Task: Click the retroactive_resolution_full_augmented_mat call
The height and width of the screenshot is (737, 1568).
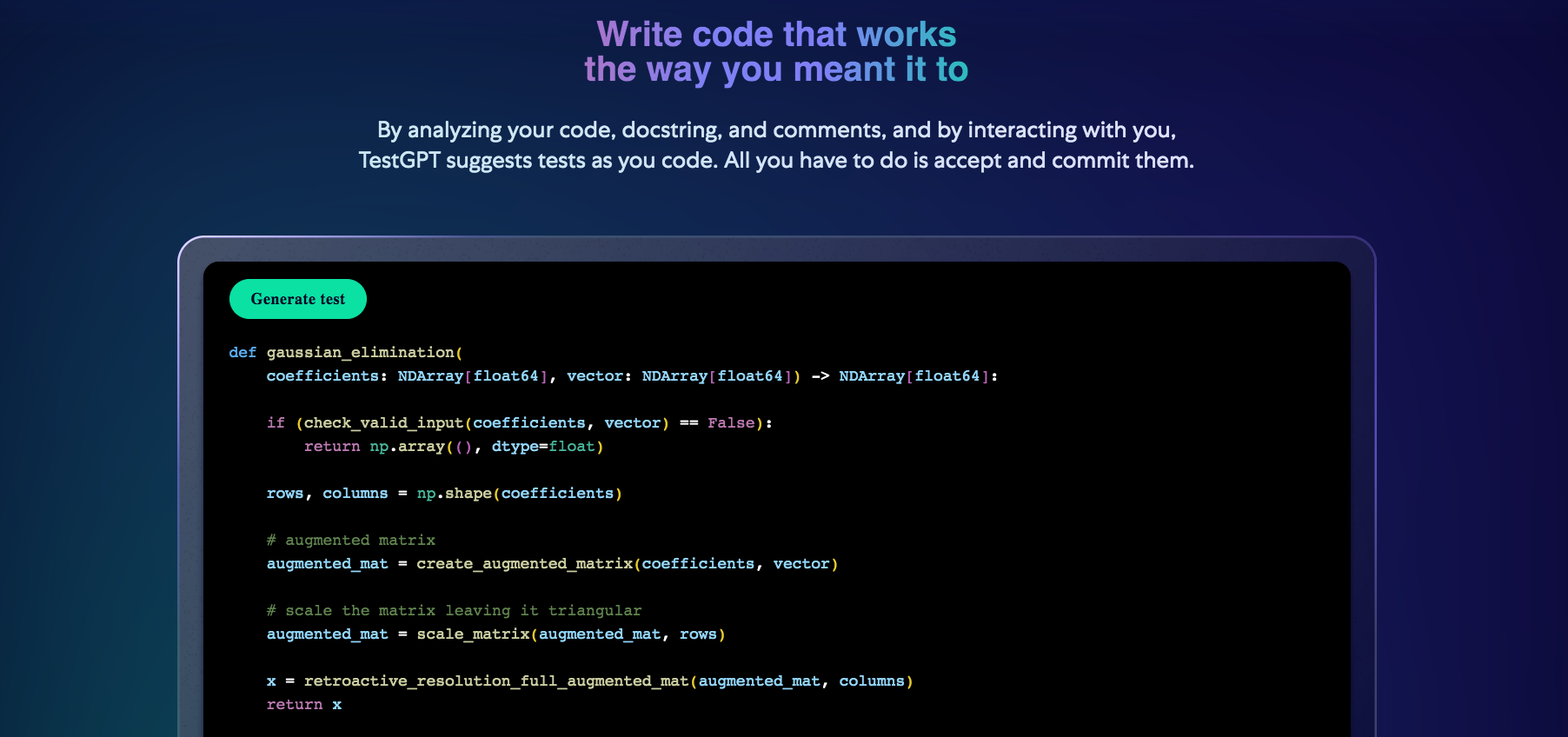Action: coord(495,681)
